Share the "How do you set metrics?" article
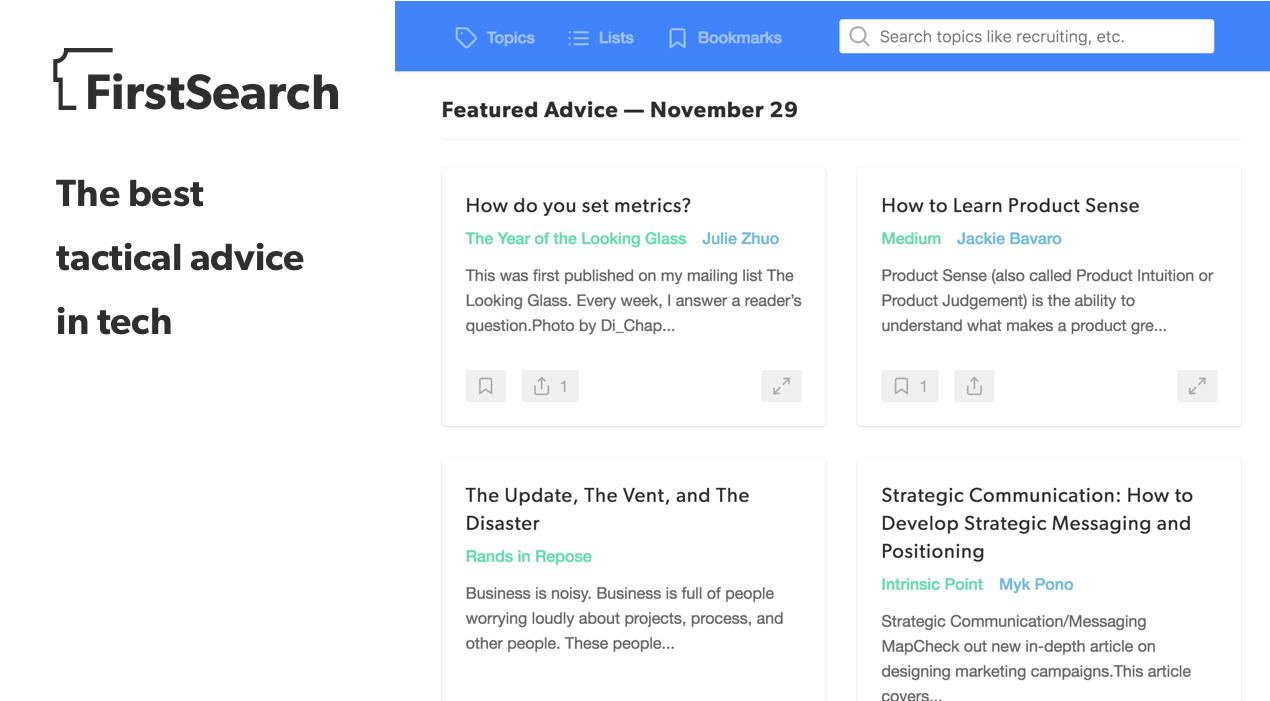This screenshot has height=701, width=1270. click(x=549, y=386)
